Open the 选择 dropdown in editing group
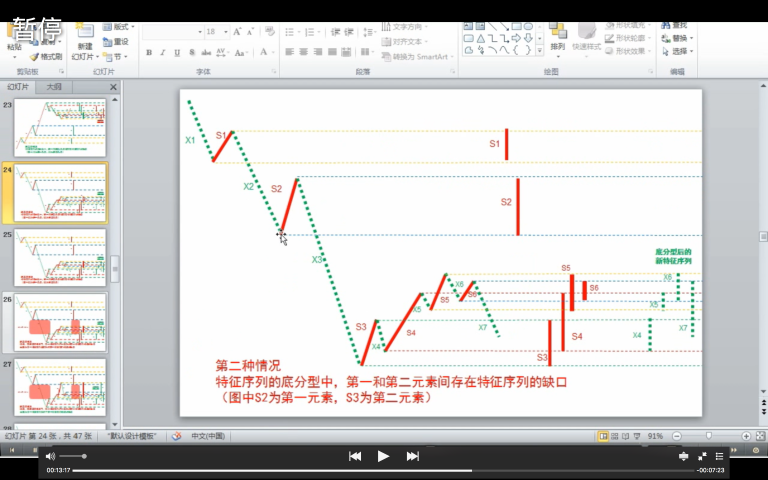Screen dimensions: 768x480 (x=680, y=51)
